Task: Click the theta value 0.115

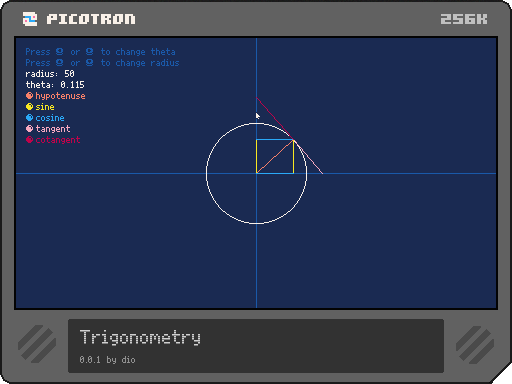Action: (x=72, y=85)
